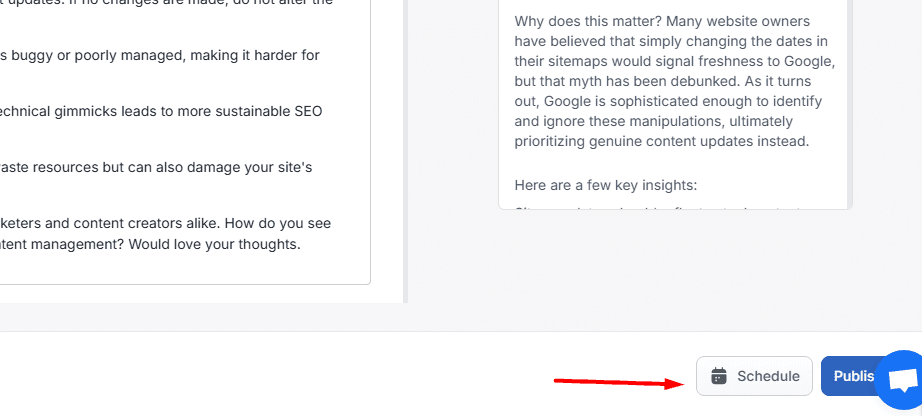
Task: Open the blue chat bubble widget
Action: point(900,380)
